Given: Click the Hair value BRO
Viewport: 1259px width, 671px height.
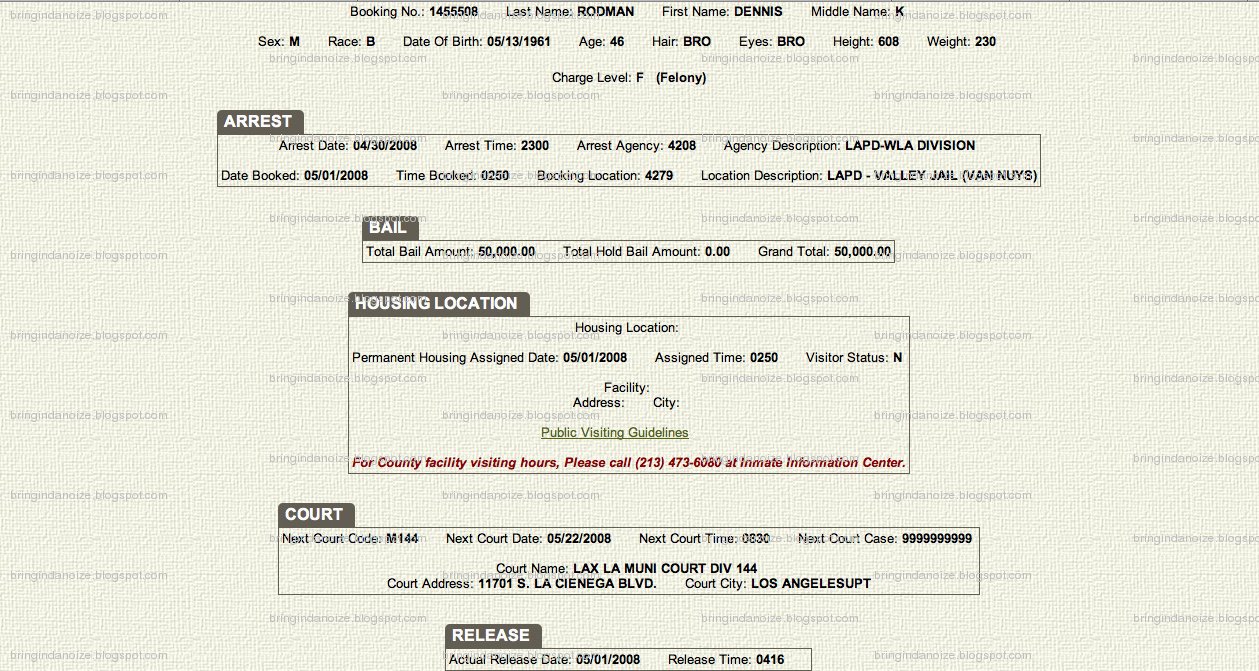Looking at the screenshot, I should point(697,42).
